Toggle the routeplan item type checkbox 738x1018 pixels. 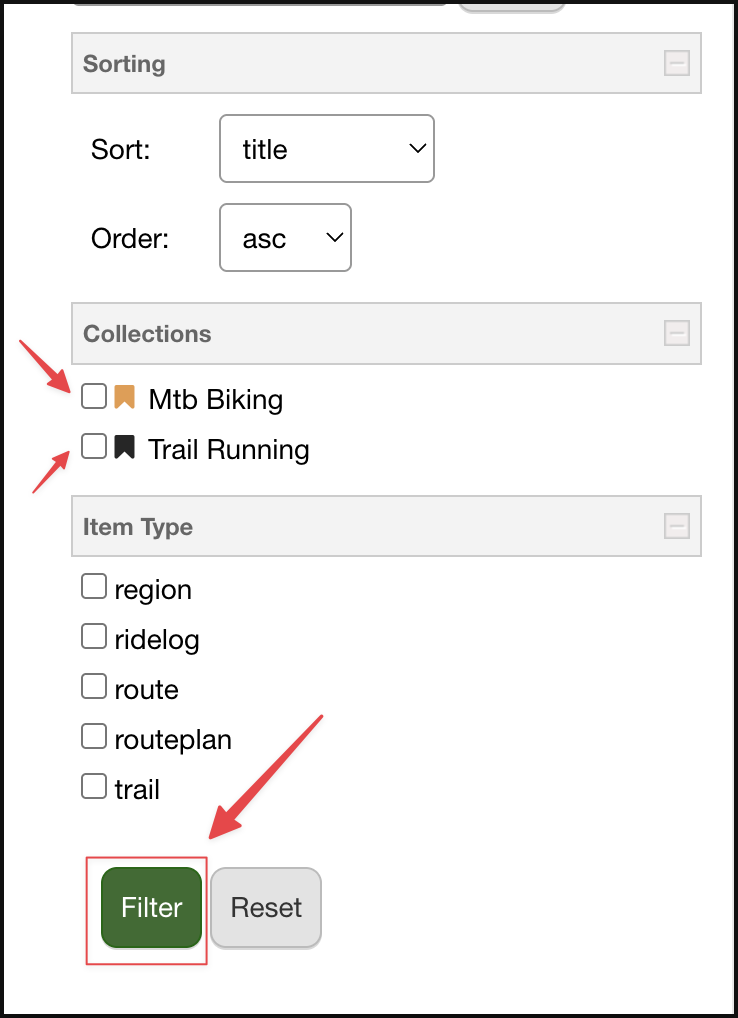pos(94,737)
